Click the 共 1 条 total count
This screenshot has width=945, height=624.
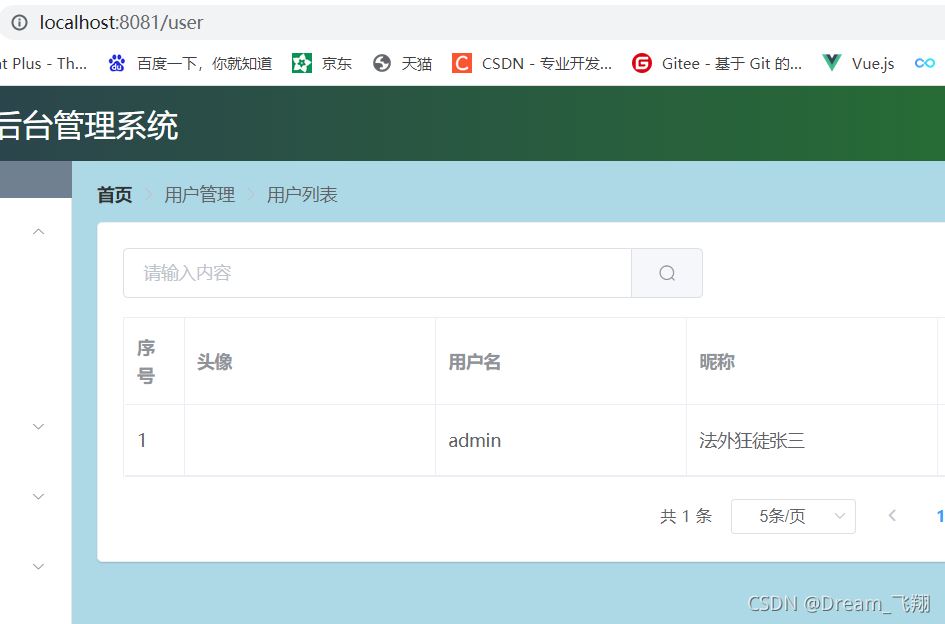point(686,516)
